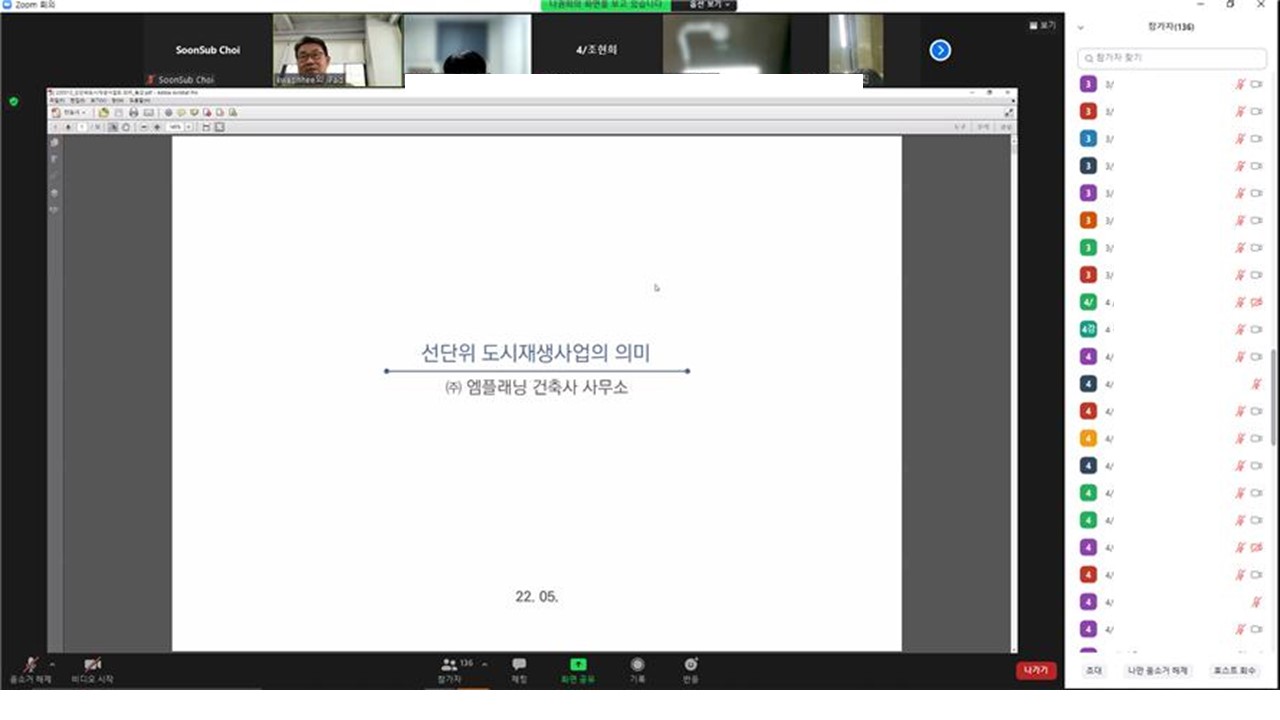Image resolution: width=1280 pixels, height=720 pixels.
Task: Click Acrobat fit page view icon
Action: click(x=219, y=127)
